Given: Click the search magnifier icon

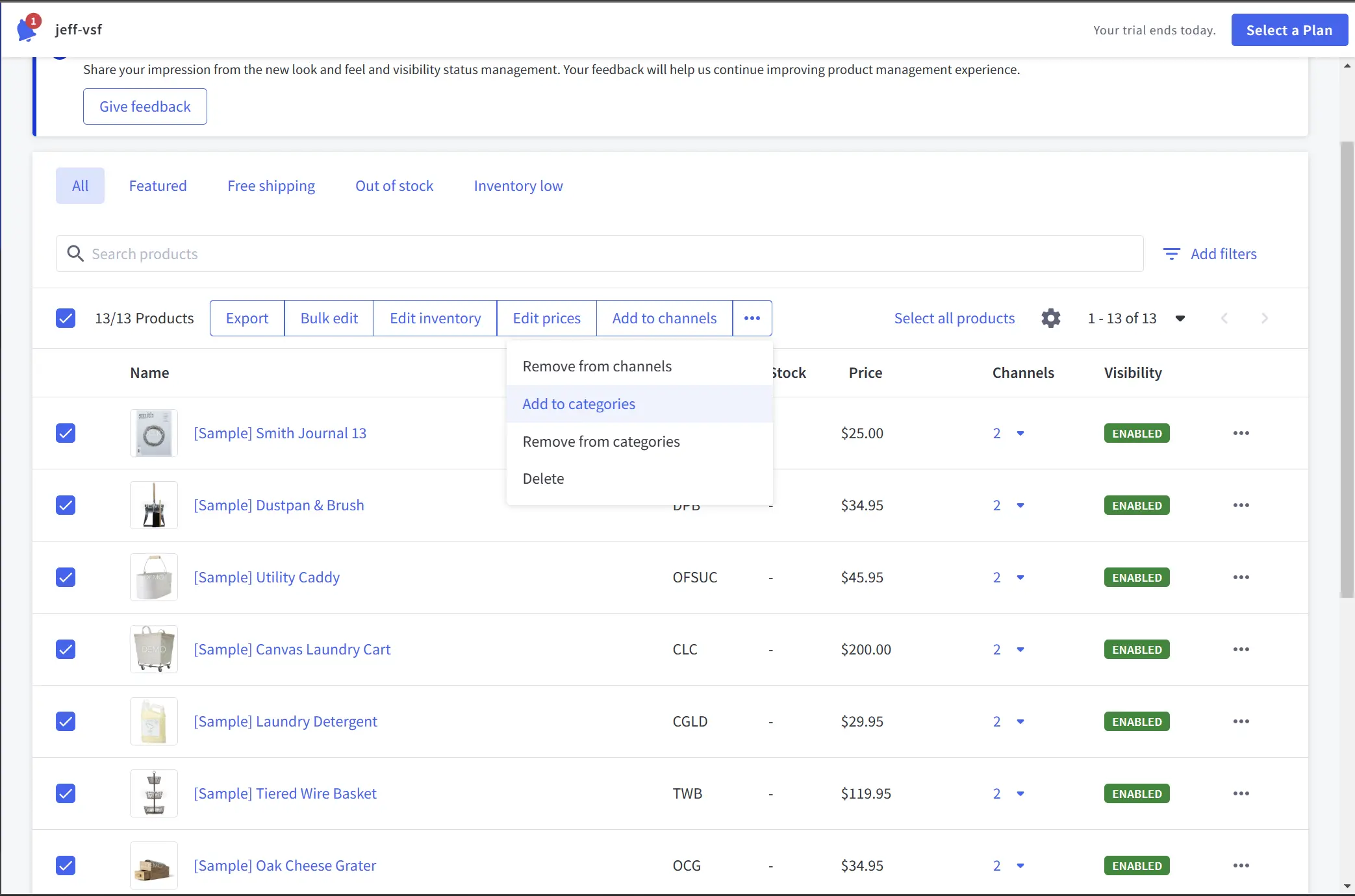Looking at the screenshot, I should click(x=75, y=253).
